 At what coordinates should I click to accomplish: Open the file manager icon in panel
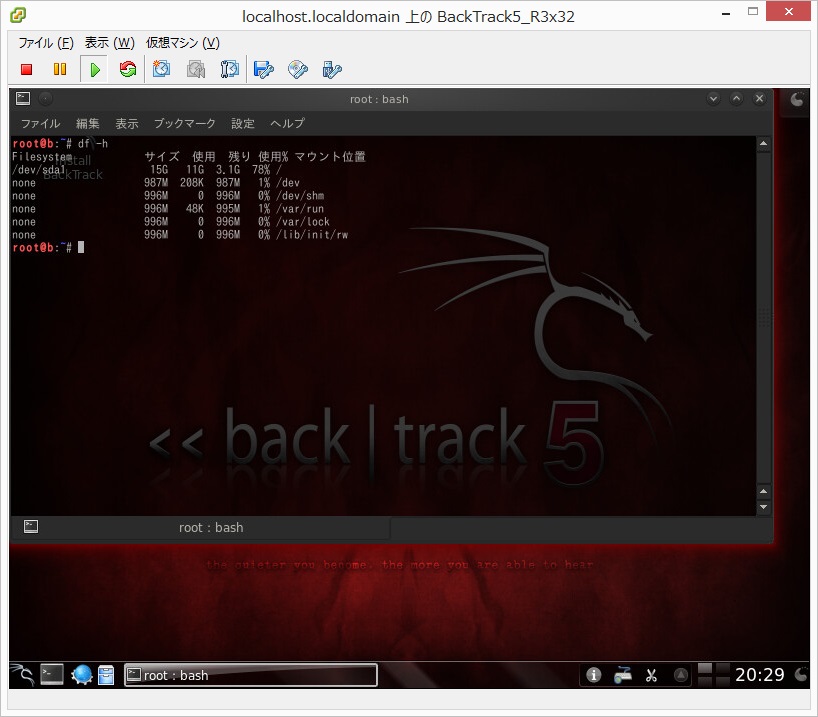pos(106,675)
